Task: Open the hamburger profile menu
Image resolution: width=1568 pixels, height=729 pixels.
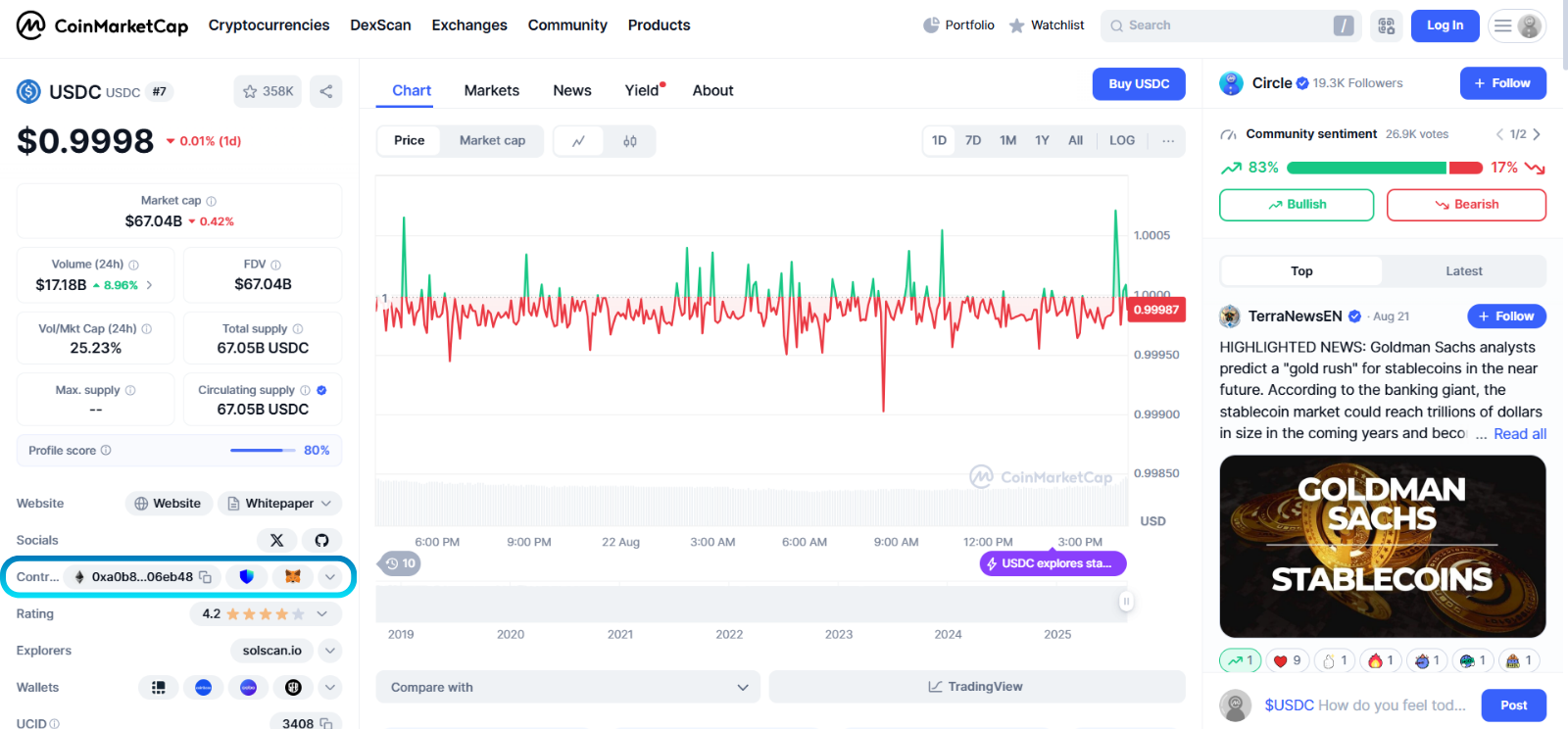Action: (1516, 25)
